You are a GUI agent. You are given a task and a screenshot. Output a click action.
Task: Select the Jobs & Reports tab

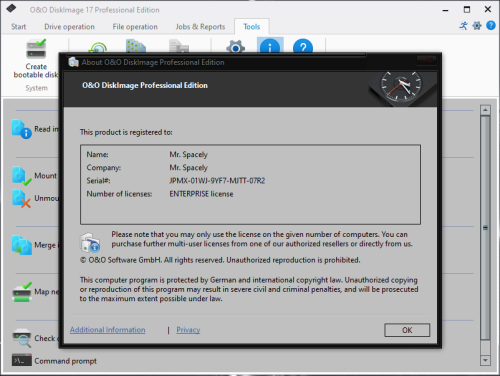click(x=200, y=27)
